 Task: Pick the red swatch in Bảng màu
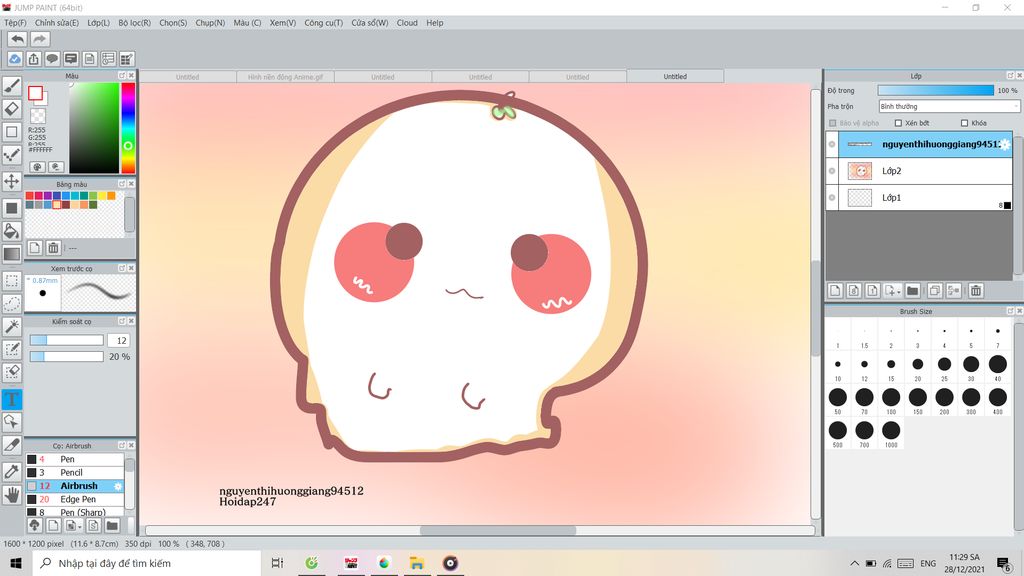[x=29, y=196]
